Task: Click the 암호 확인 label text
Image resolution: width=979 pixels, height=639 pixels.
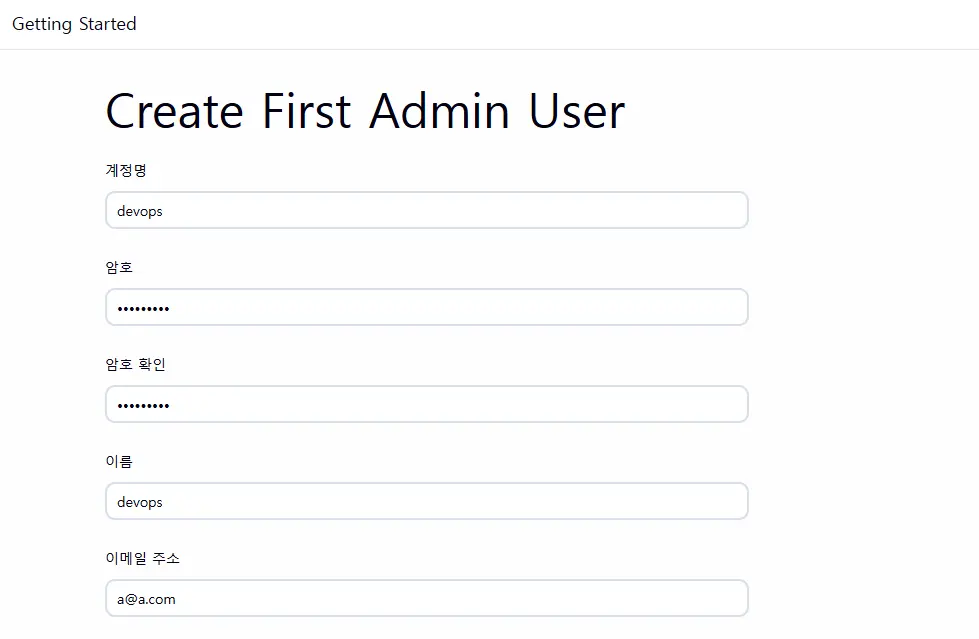Action: click(135, 365)
